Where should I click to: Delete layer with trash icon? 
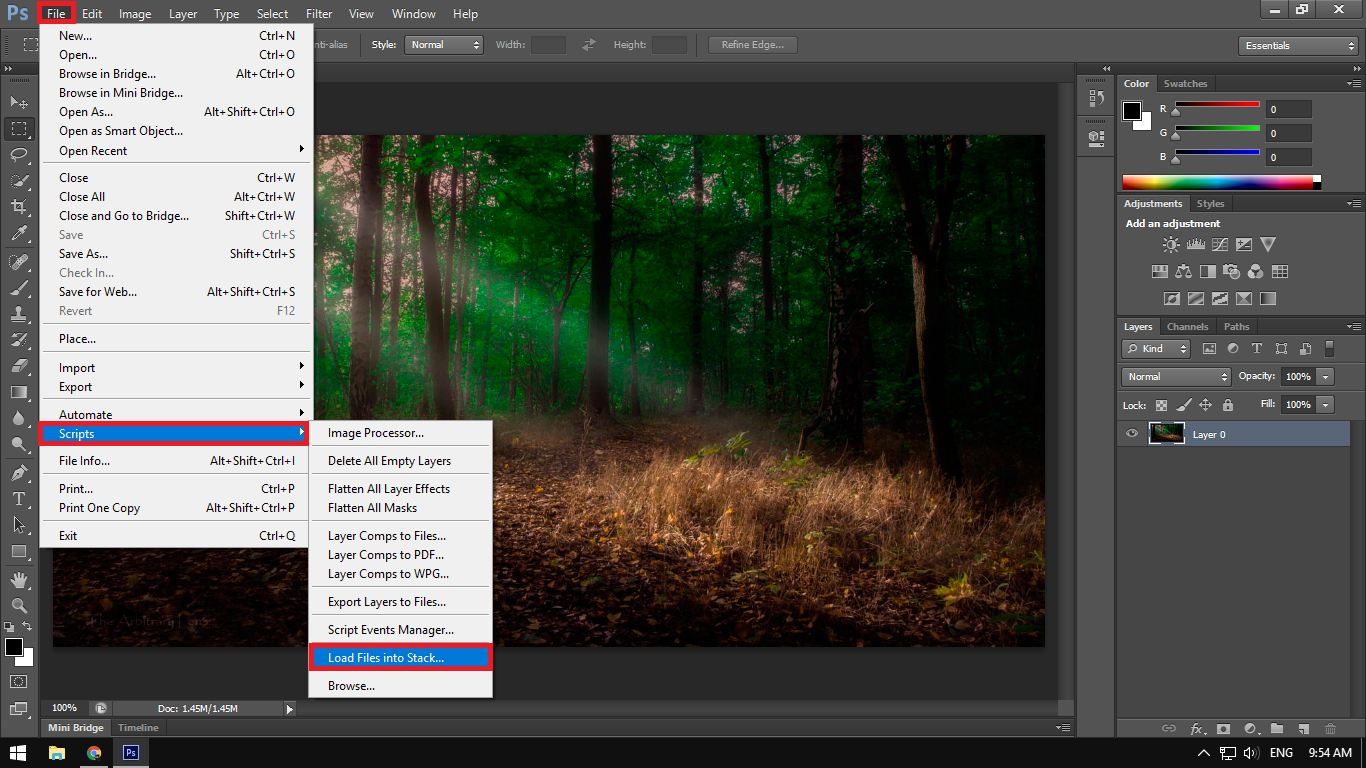point(1330,729)
